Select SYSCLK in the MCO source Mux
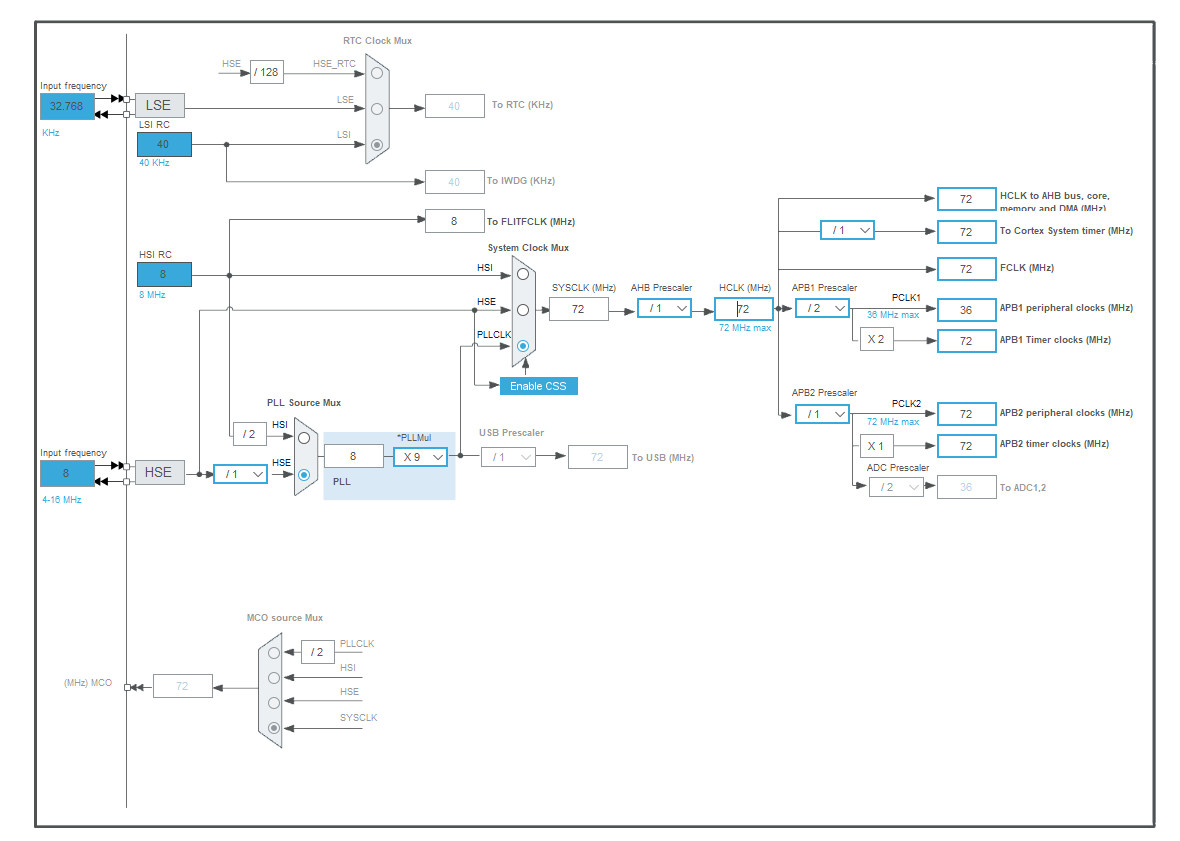 click(x=274, y=728)
